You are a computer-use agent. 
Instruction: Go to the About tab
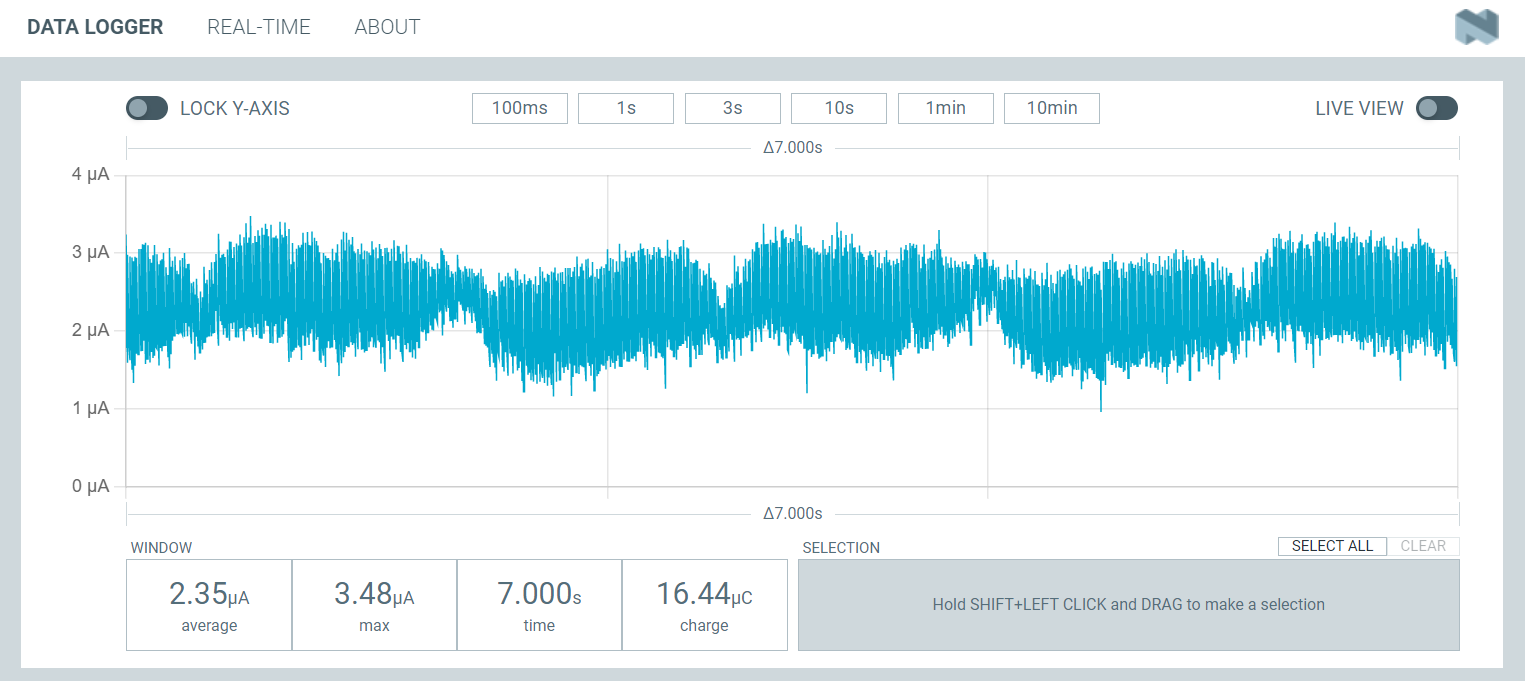click(x=387, y=27)
